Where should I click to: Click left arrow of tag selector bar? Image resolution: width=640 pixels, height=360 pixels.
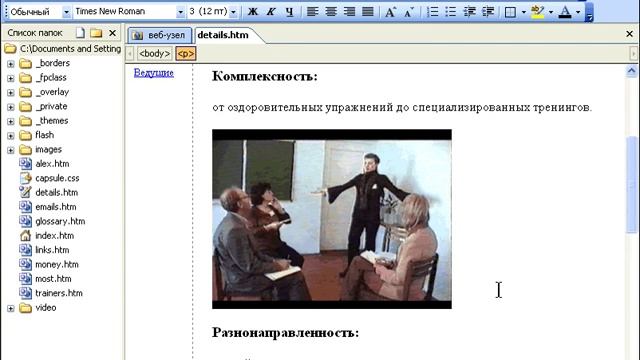(130, 53)
